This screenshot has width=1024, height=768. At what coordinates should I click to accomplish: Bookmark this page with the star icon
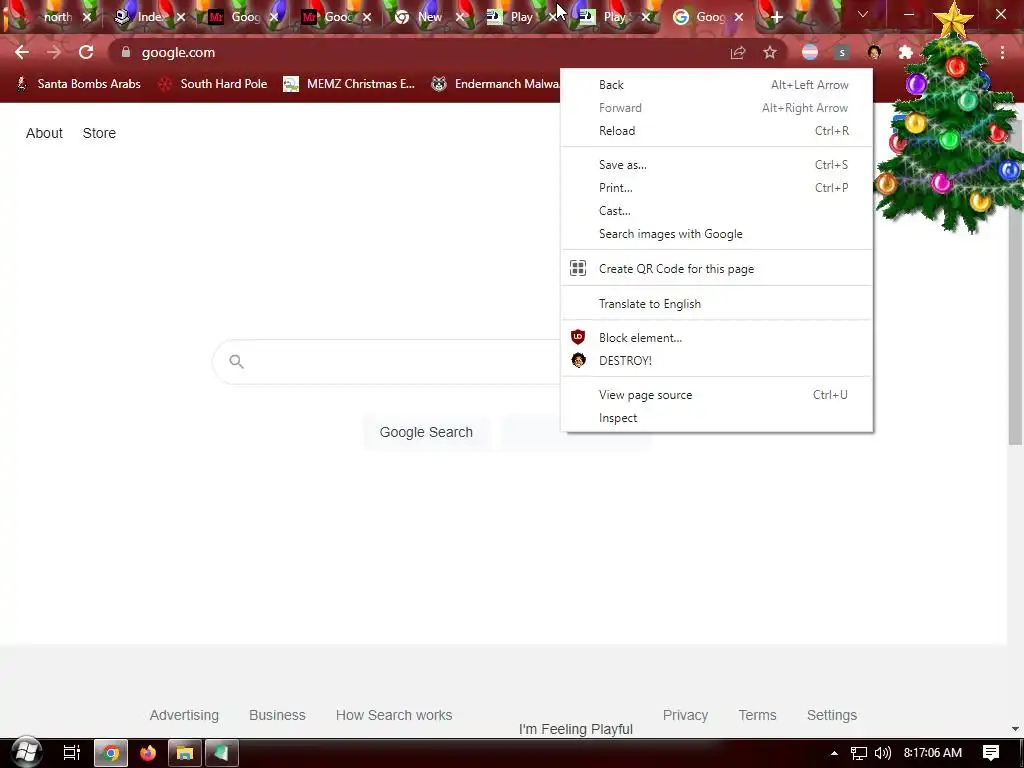tap(770, 52)
